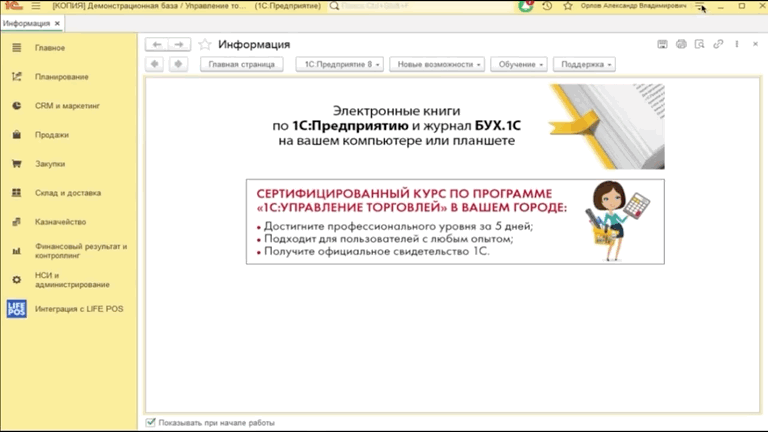768x432 pixels.
Task: Go forward with the right arrow button
Action: (179, 45)
